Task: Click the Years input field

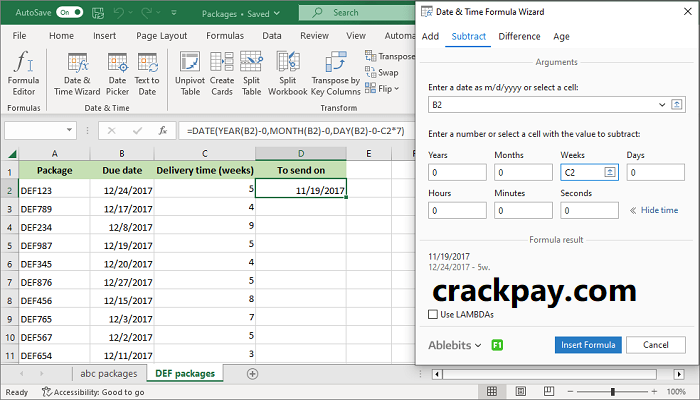Action: (x=457, y=172)
